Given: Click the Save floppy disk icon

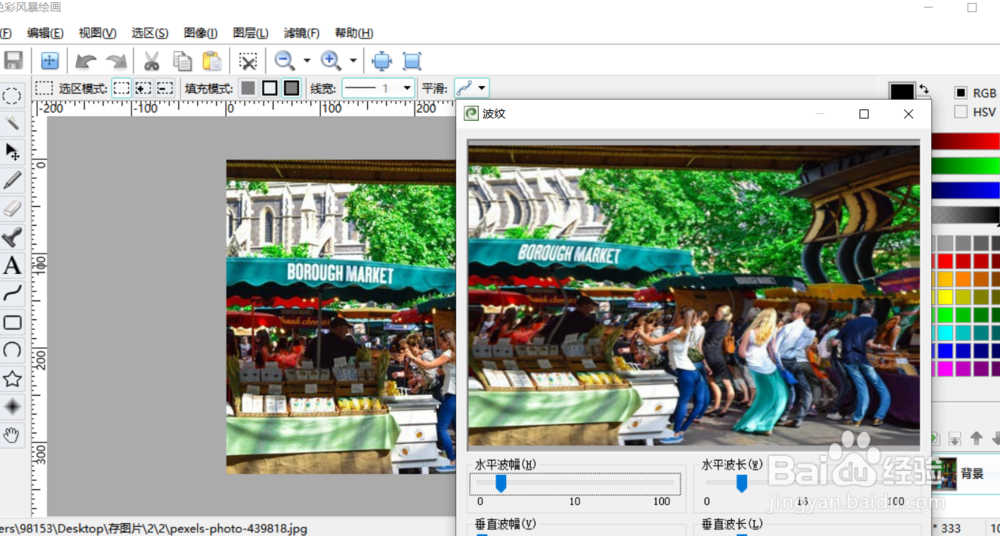Looking at the screenshot, I should [x=13, y=61].
